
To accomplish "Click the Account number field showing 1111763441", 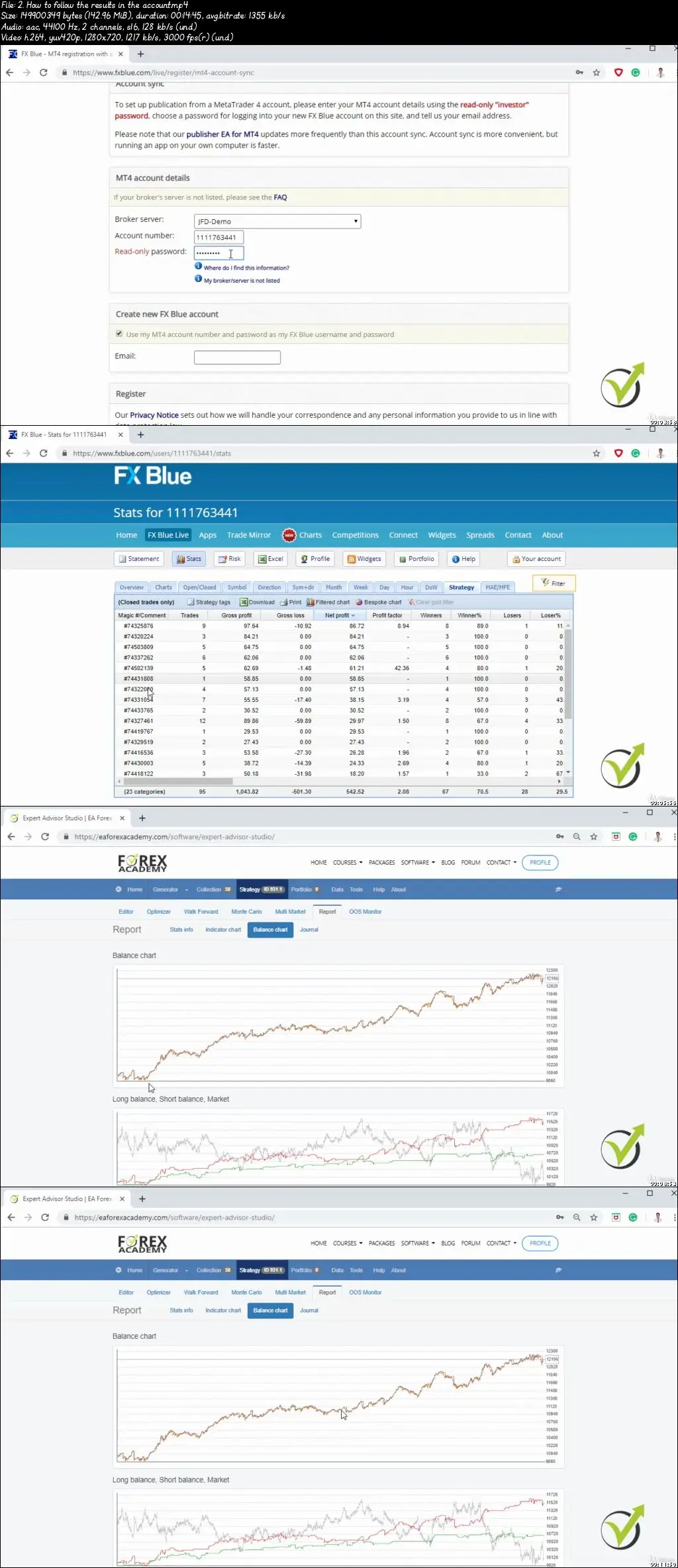I will click(x=219, y=237).
